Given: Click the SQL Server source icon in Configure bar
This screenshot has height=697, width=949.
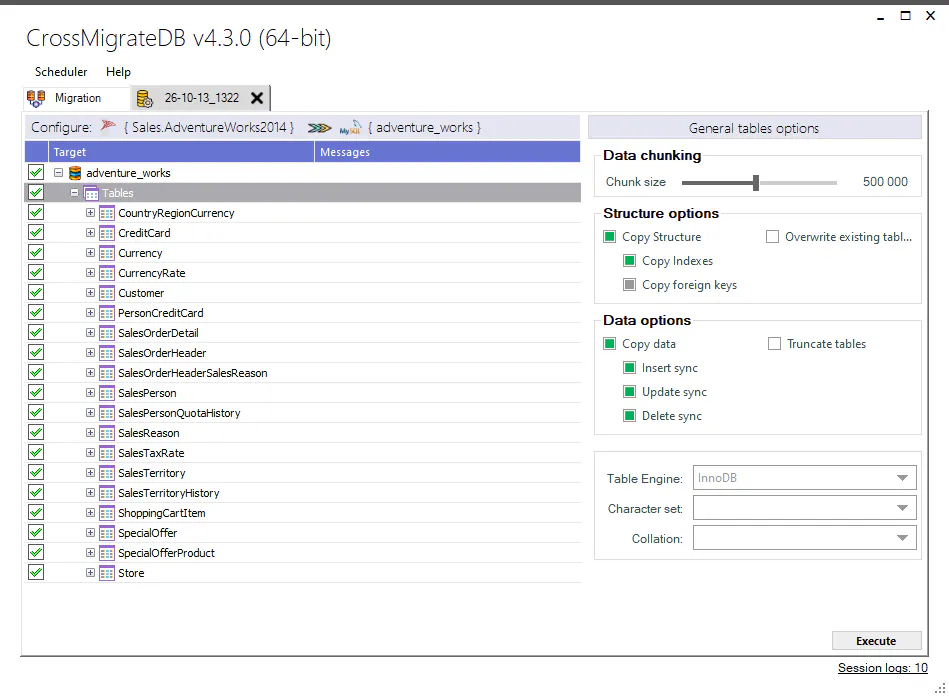Looking at the screenshot, I should 108,126.
